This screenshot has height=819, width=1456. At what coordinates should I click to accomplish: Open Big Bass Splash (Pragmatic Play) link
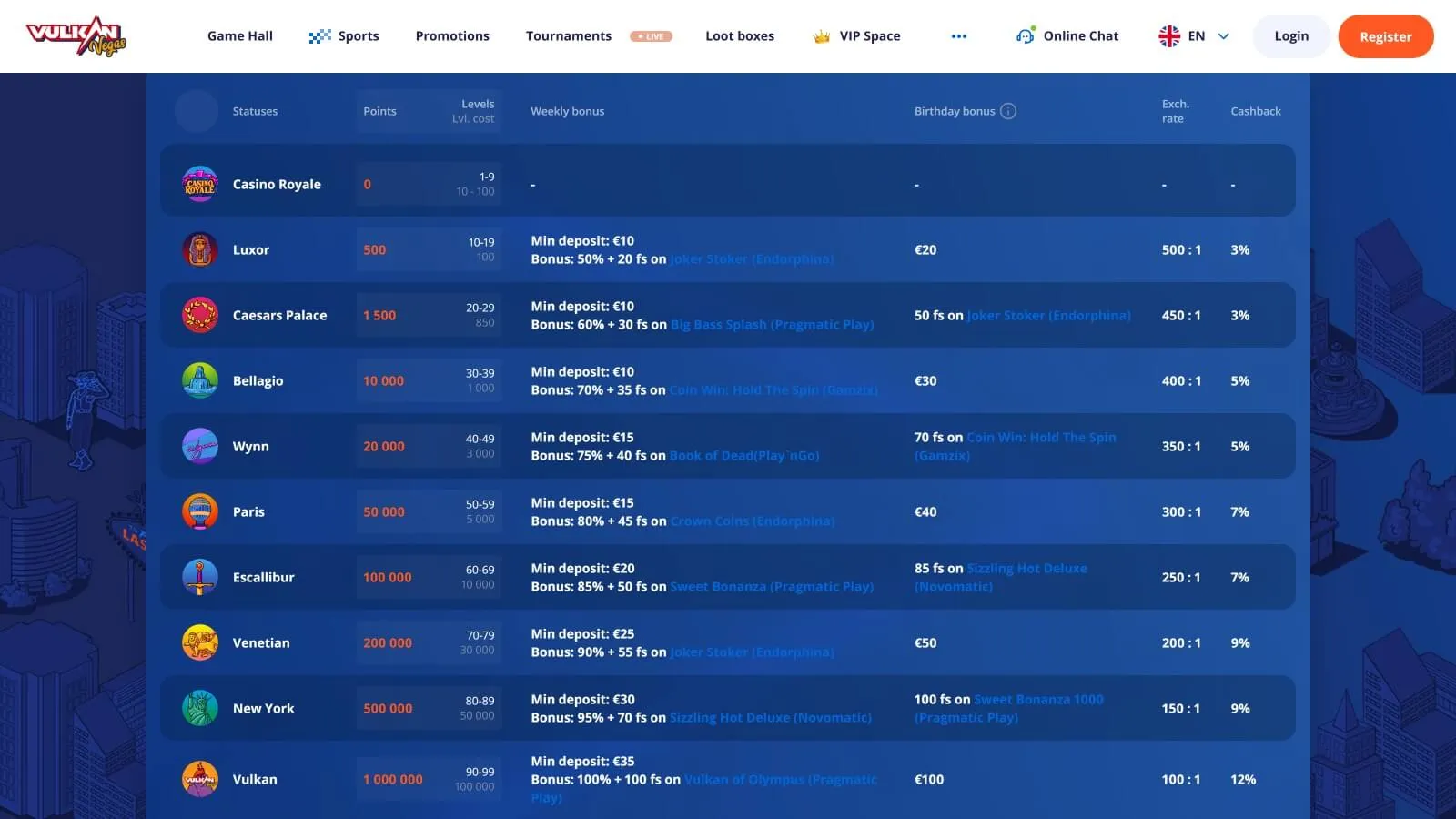772,325
